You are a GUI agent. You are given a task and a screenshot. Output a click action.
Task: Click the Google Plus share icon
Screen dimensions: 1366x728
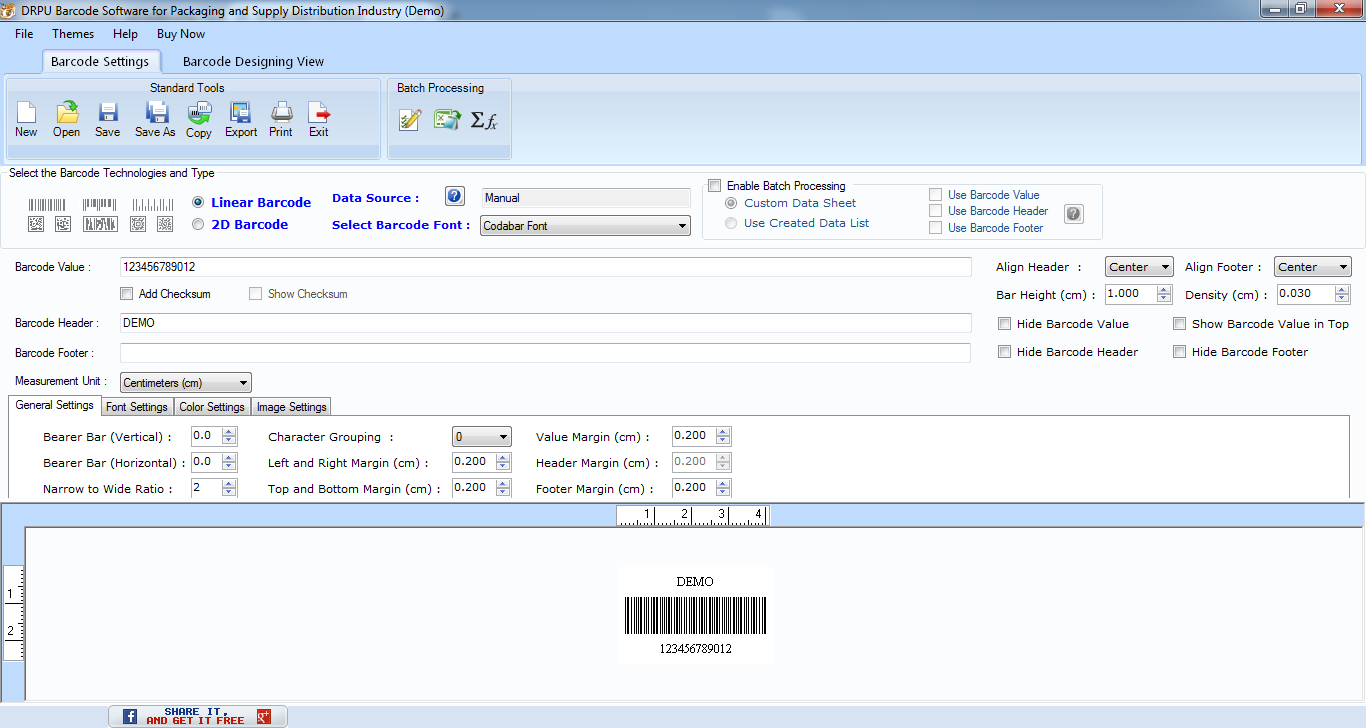pyautogui.click(x=264, y=716)
